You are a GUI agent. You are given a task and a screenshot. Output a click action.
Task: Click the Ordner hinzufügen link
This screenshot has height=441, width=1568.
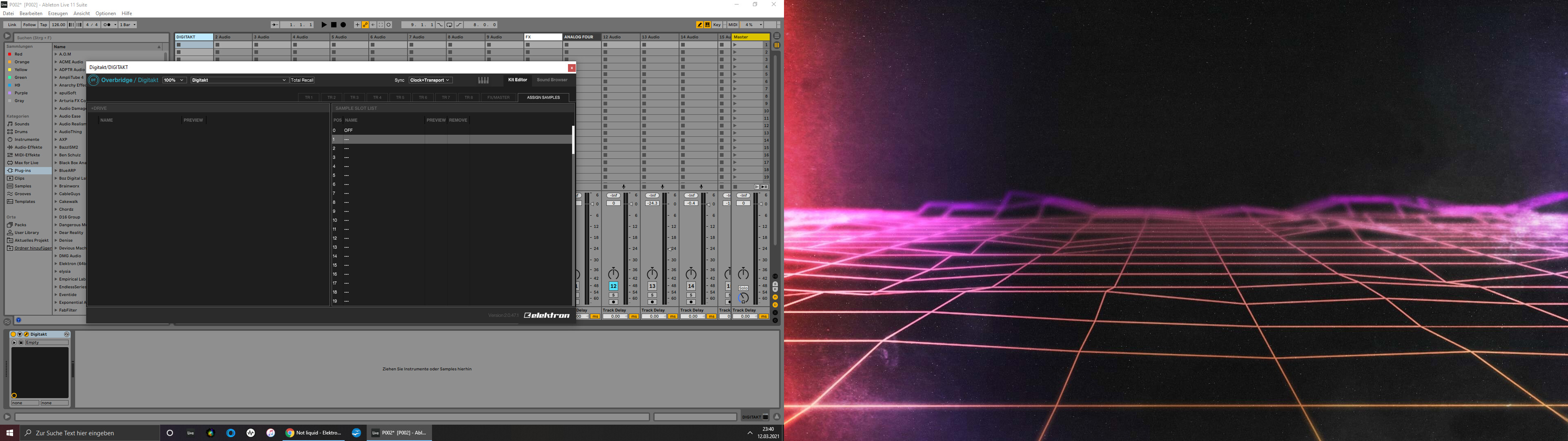pos(33,249)
